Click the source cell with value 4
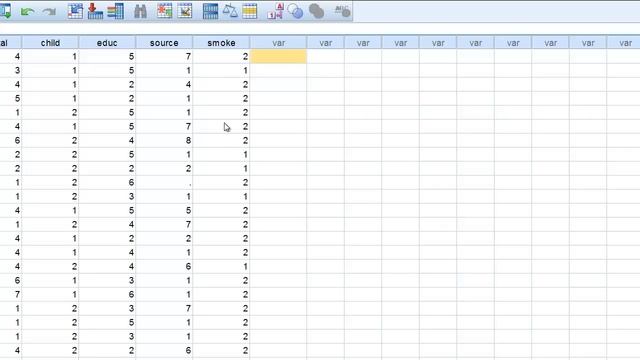Image resolution: width=640 pixels, height=360 pixels. pos(164,84)
